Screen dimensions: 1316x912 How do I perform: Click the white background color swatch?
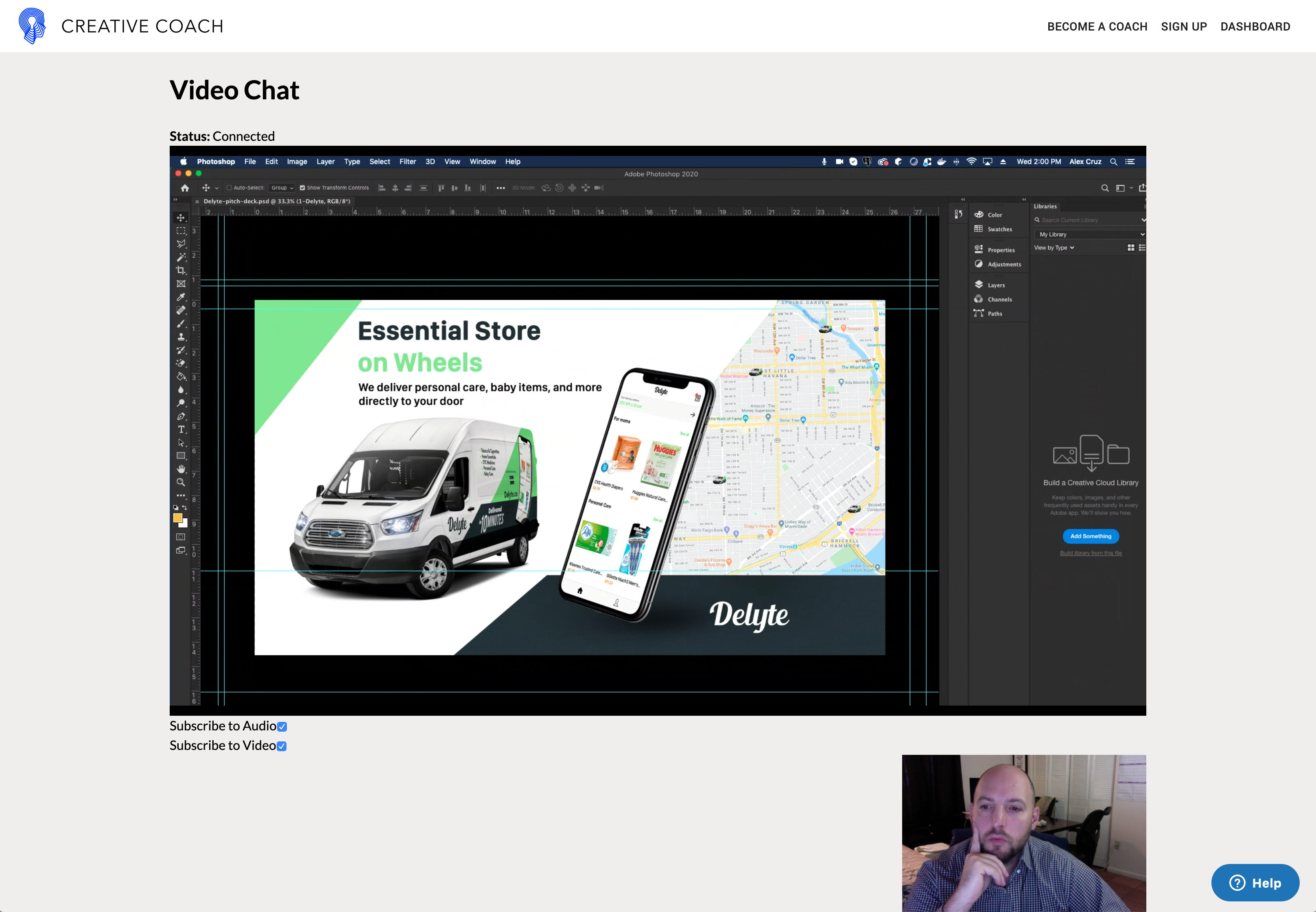click(x=184, y=524)
